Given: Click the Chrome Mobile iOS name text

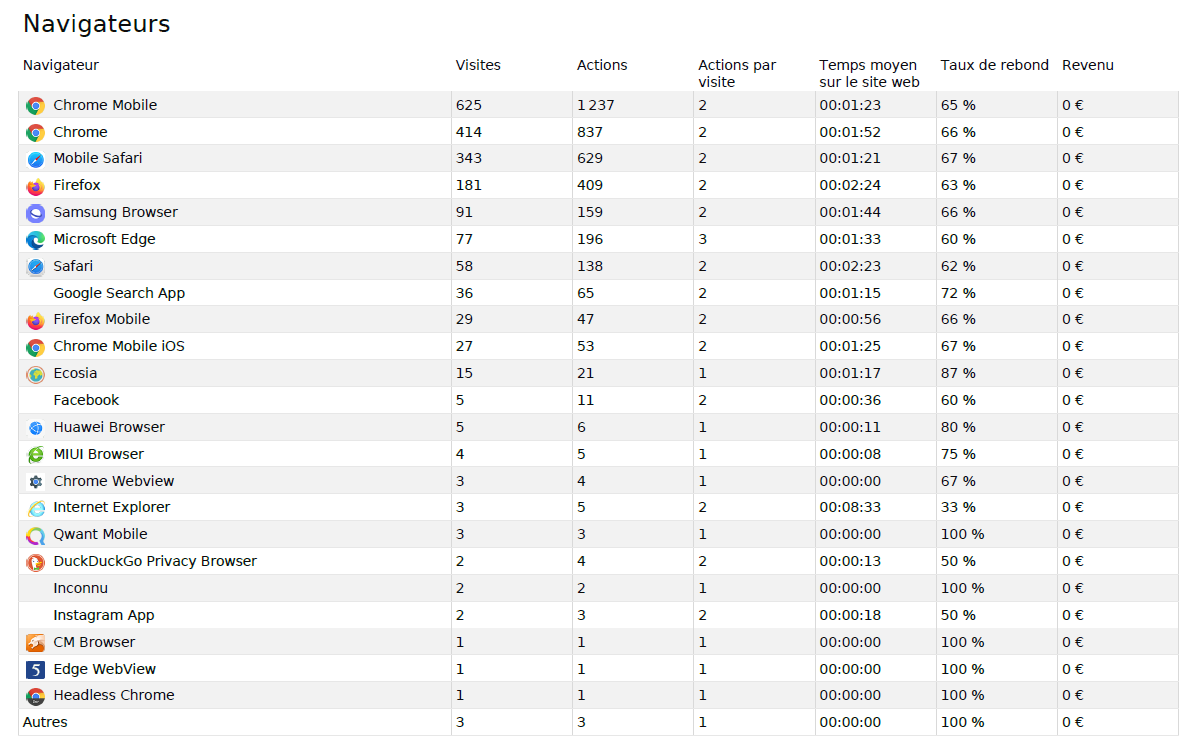Looking at the screenshot, I should [x=119, y=345].
